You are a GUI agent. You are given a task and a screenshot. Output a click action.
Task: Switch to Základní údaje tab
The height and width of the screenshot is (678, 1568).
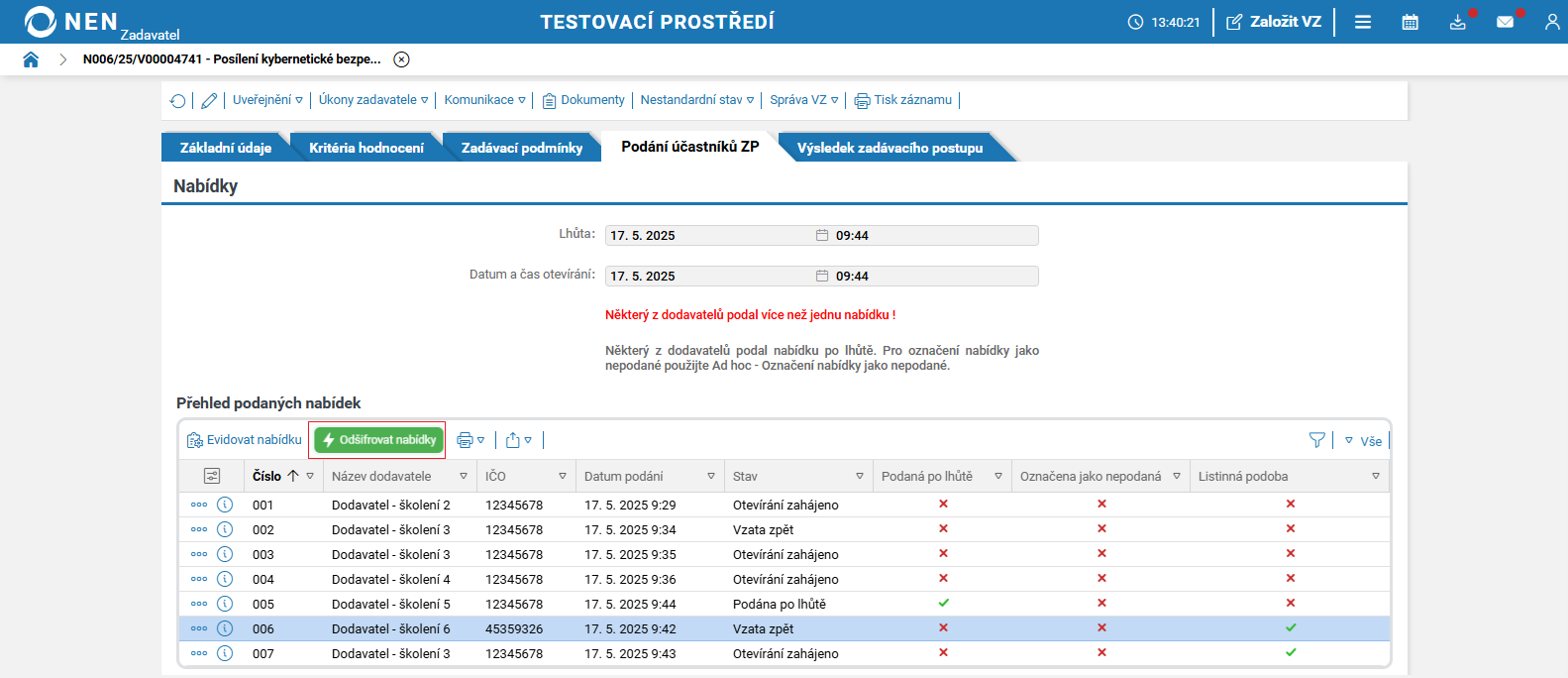point(226,148)
